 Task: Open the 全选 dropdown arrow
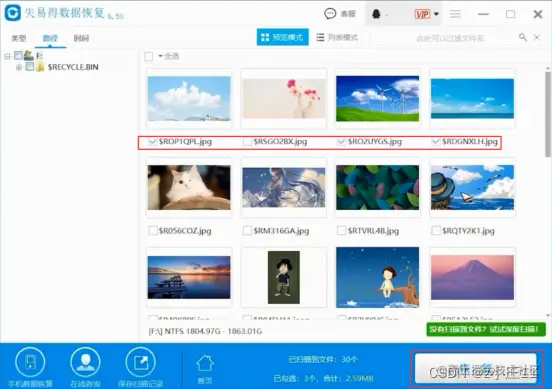(x=160, y=56)
